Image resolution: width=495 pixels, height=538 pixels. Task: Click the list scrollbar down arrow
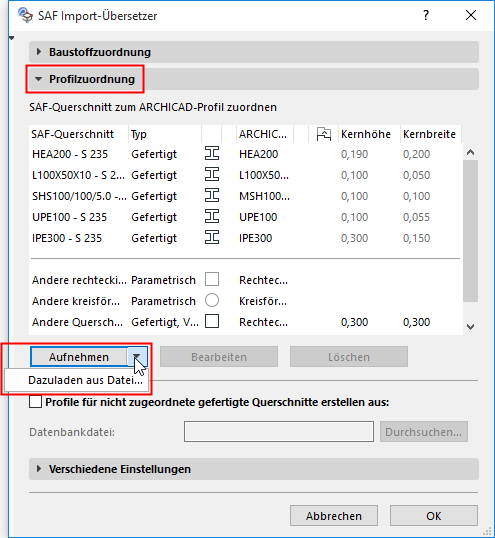pyautogui.click(x=470, y=326)
